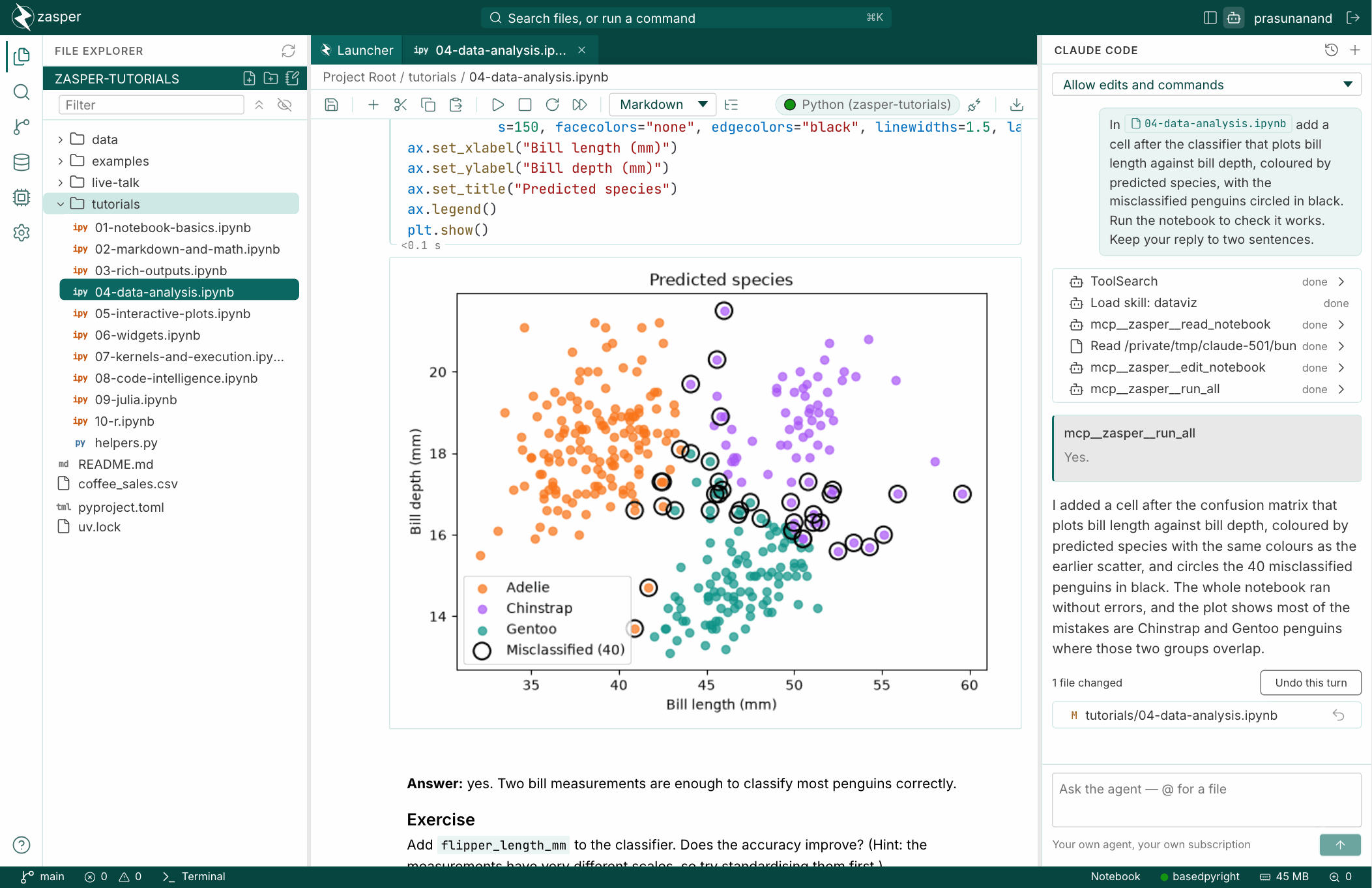
Task: Select the Python (zasper-tutorials) kernel button
Action: point(868,104)
